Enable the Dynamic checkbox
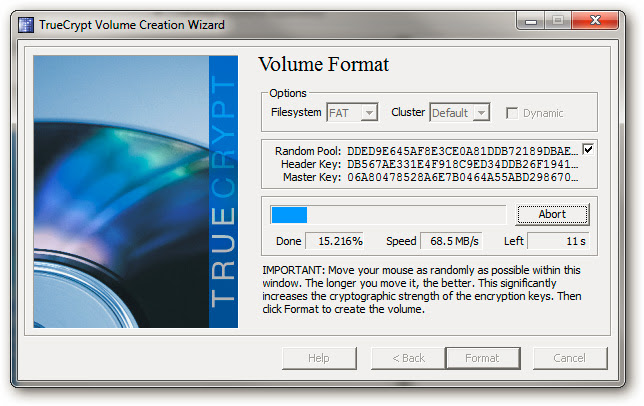 (512, 113)
